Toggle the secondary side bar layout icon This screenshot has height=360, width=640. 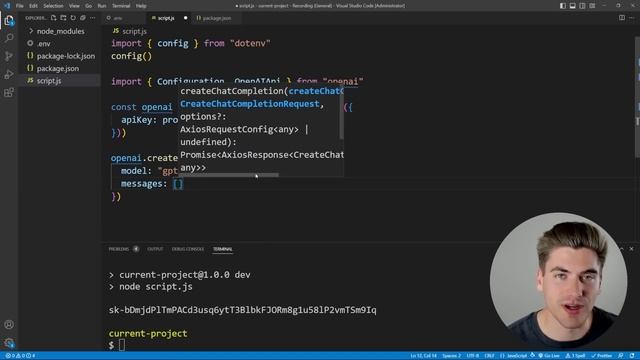[582, 6]
